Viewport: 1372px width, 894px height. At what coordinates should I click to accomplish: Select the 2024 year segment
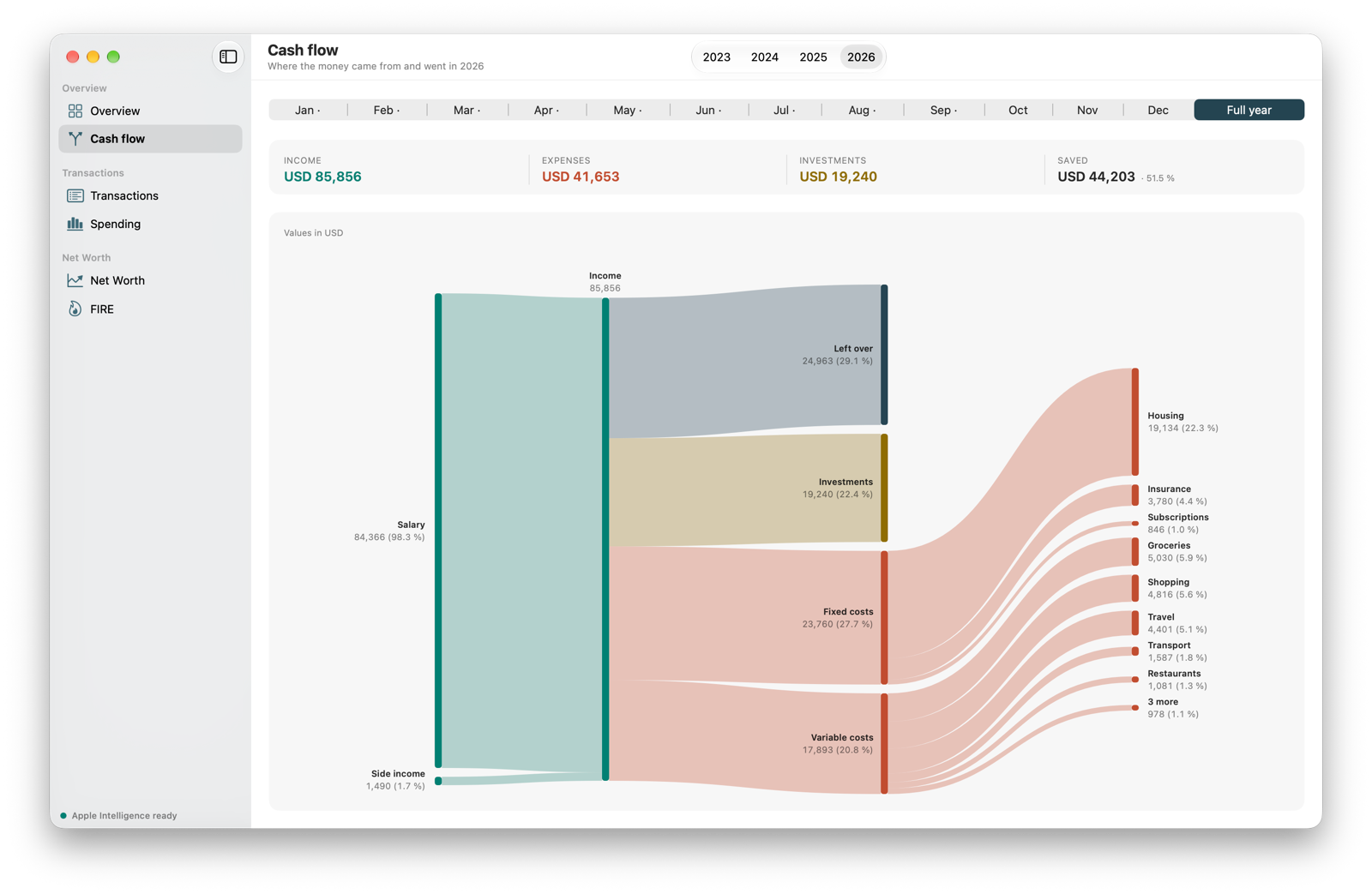coord(764,57)
